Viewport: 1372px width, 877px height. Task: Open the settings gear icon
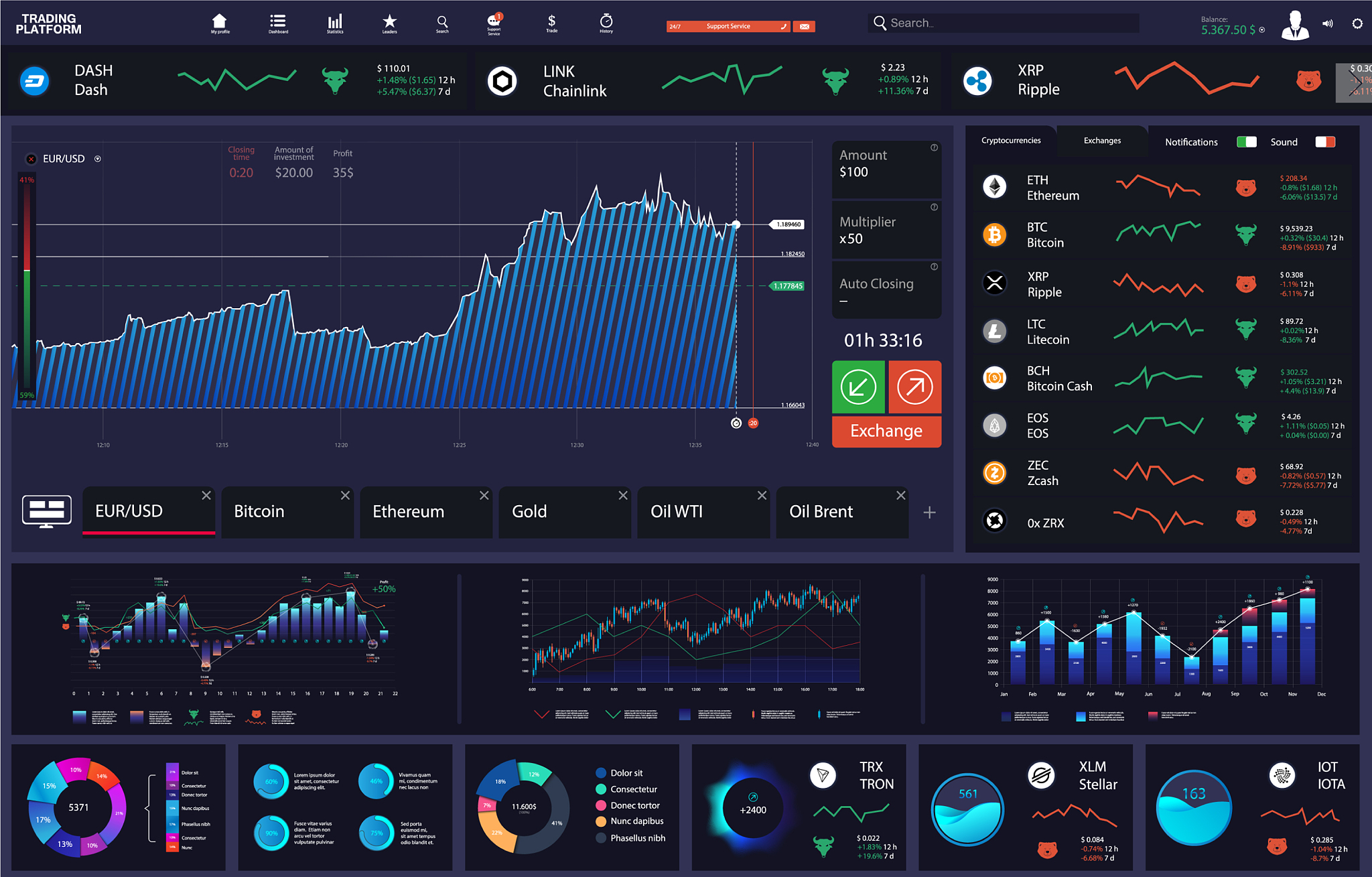(x=1357, y=23)
